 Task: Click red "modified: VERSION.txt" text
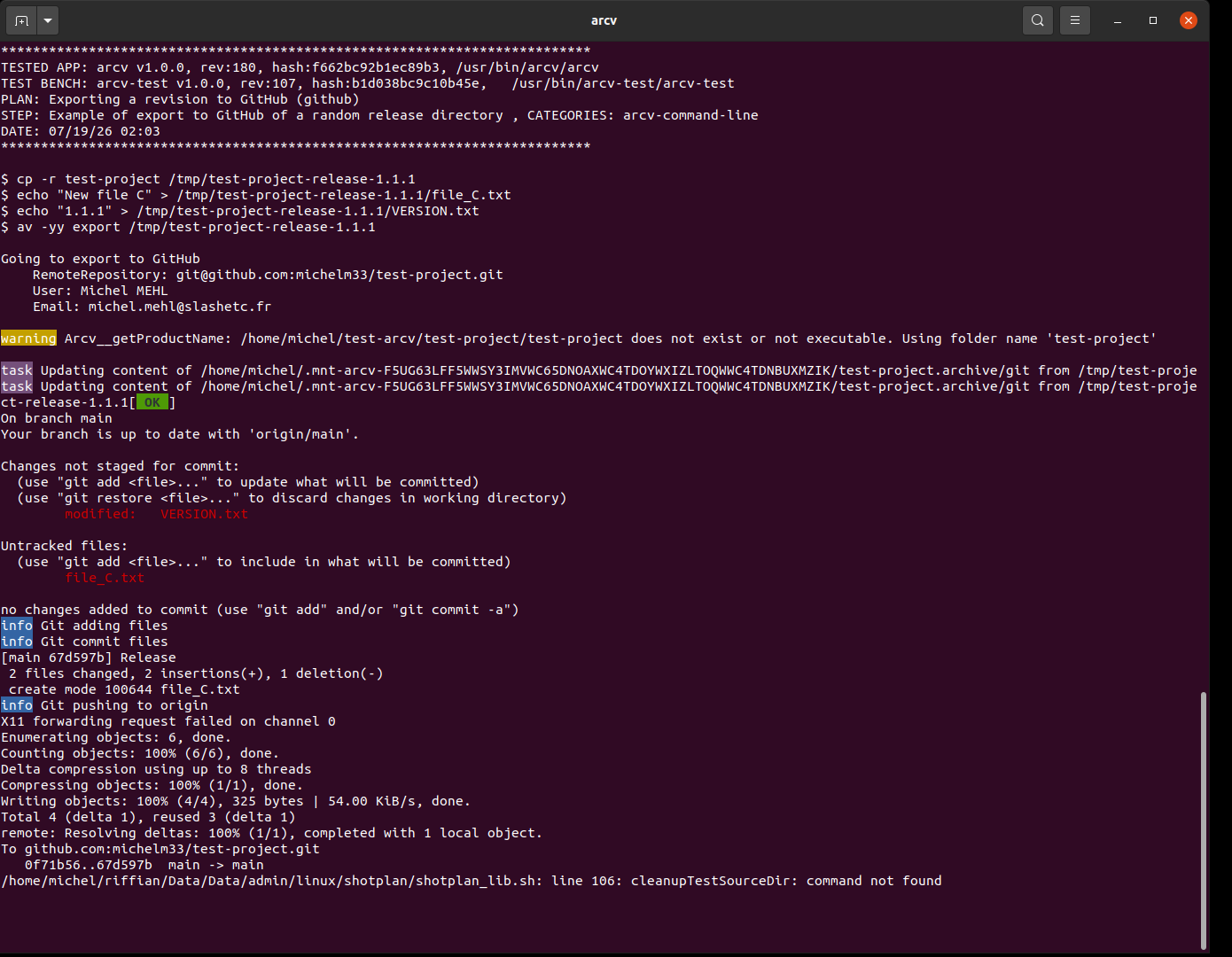pos(156,514)
